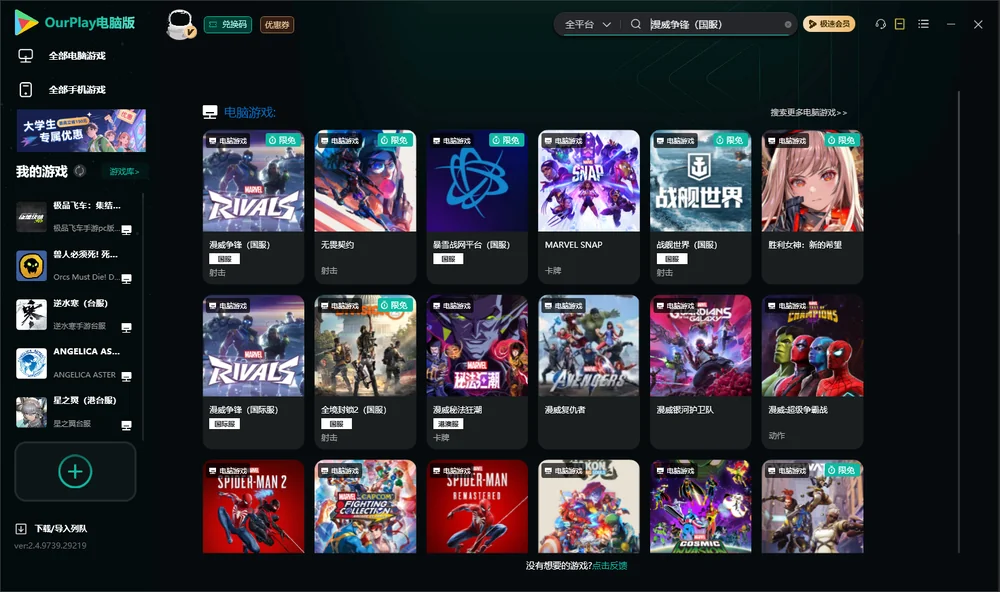The height and width of the screenshot is (592, 1000).
Task: Click 港澳服 tag under 漫威秘法狂潮
Action: [x=448, y=424]
